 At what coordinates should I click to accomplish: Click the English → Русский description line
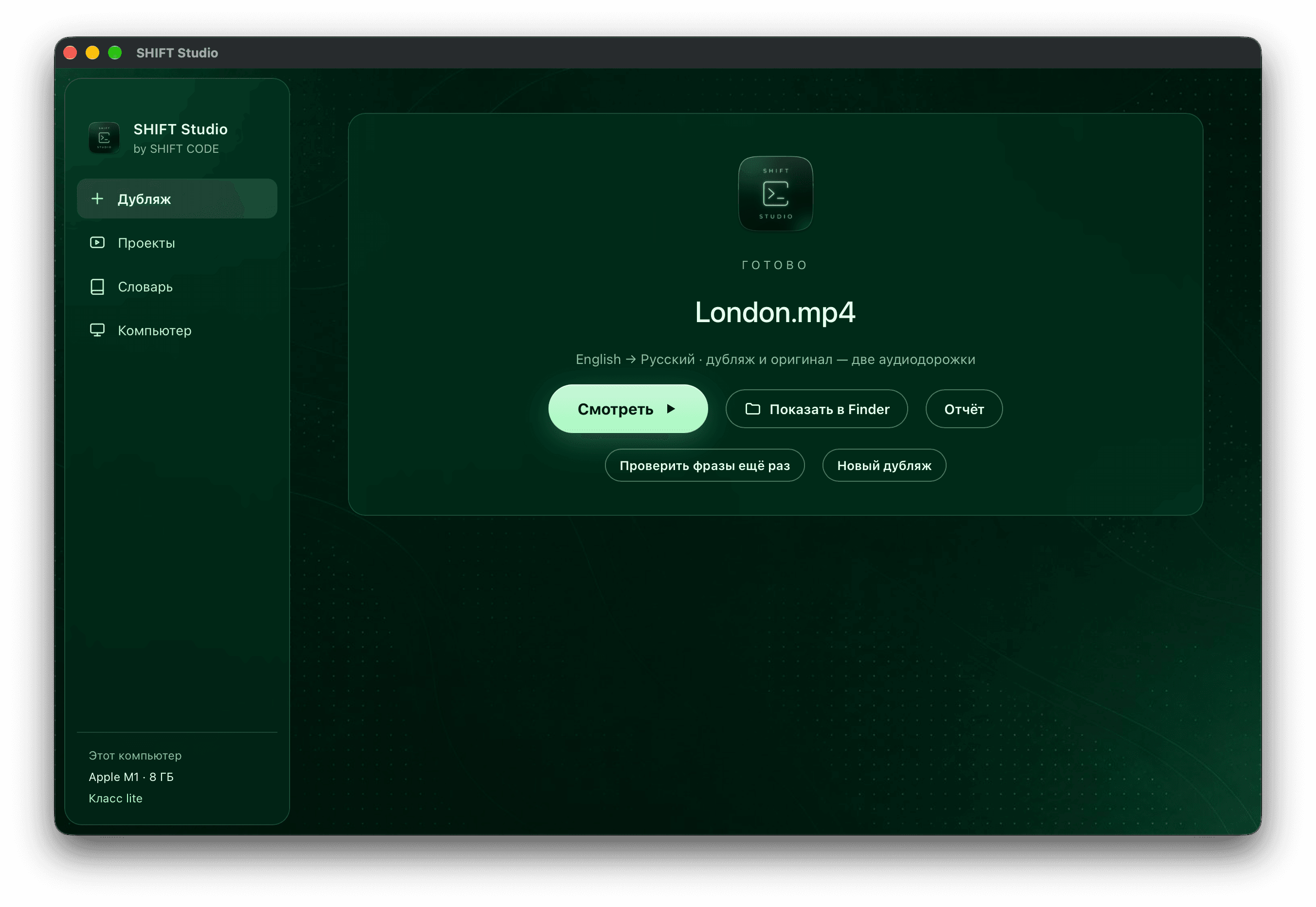point(775,359)
